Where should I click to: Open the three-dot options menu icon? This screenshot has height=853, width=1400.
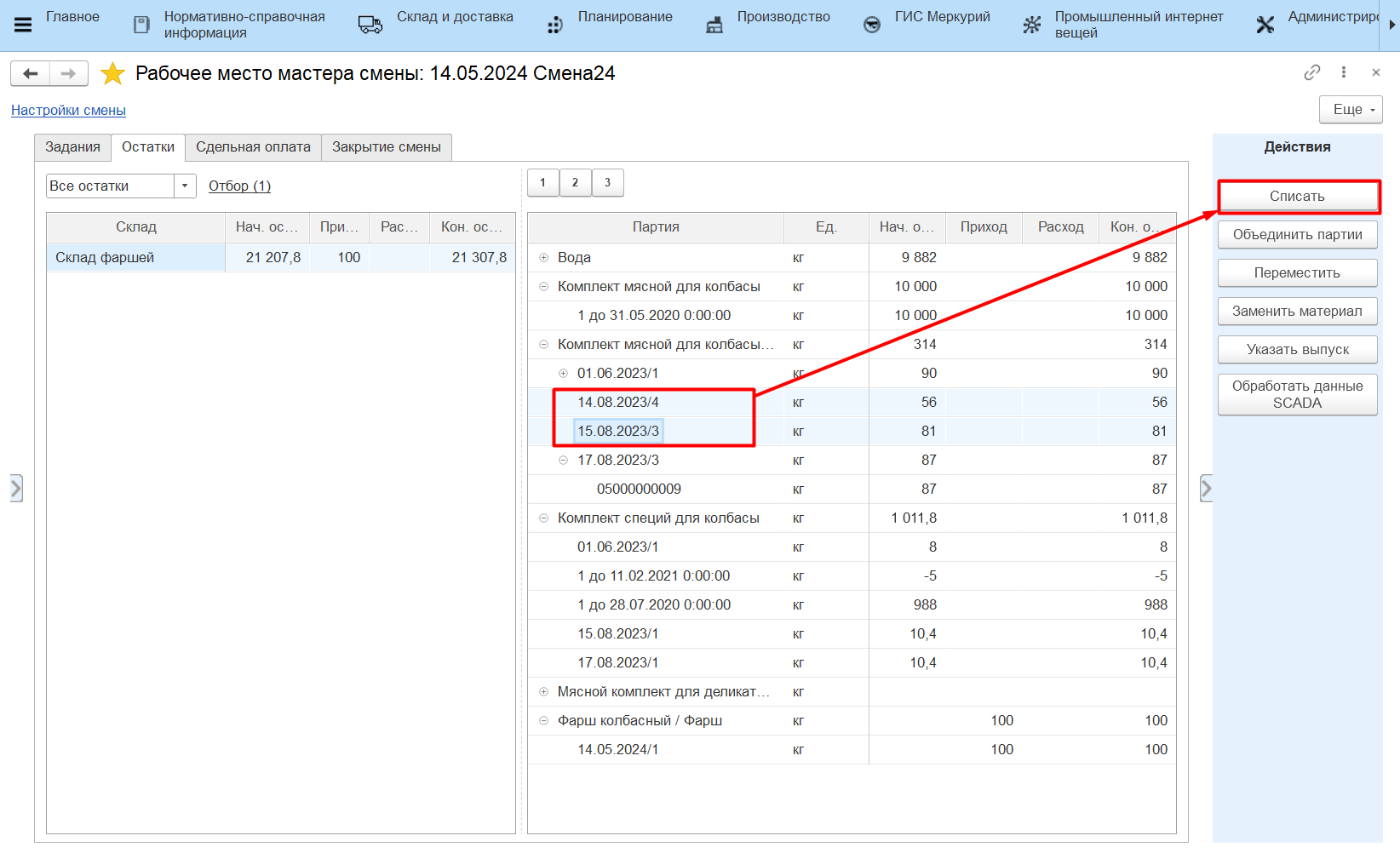click(x=1344, y=72)
